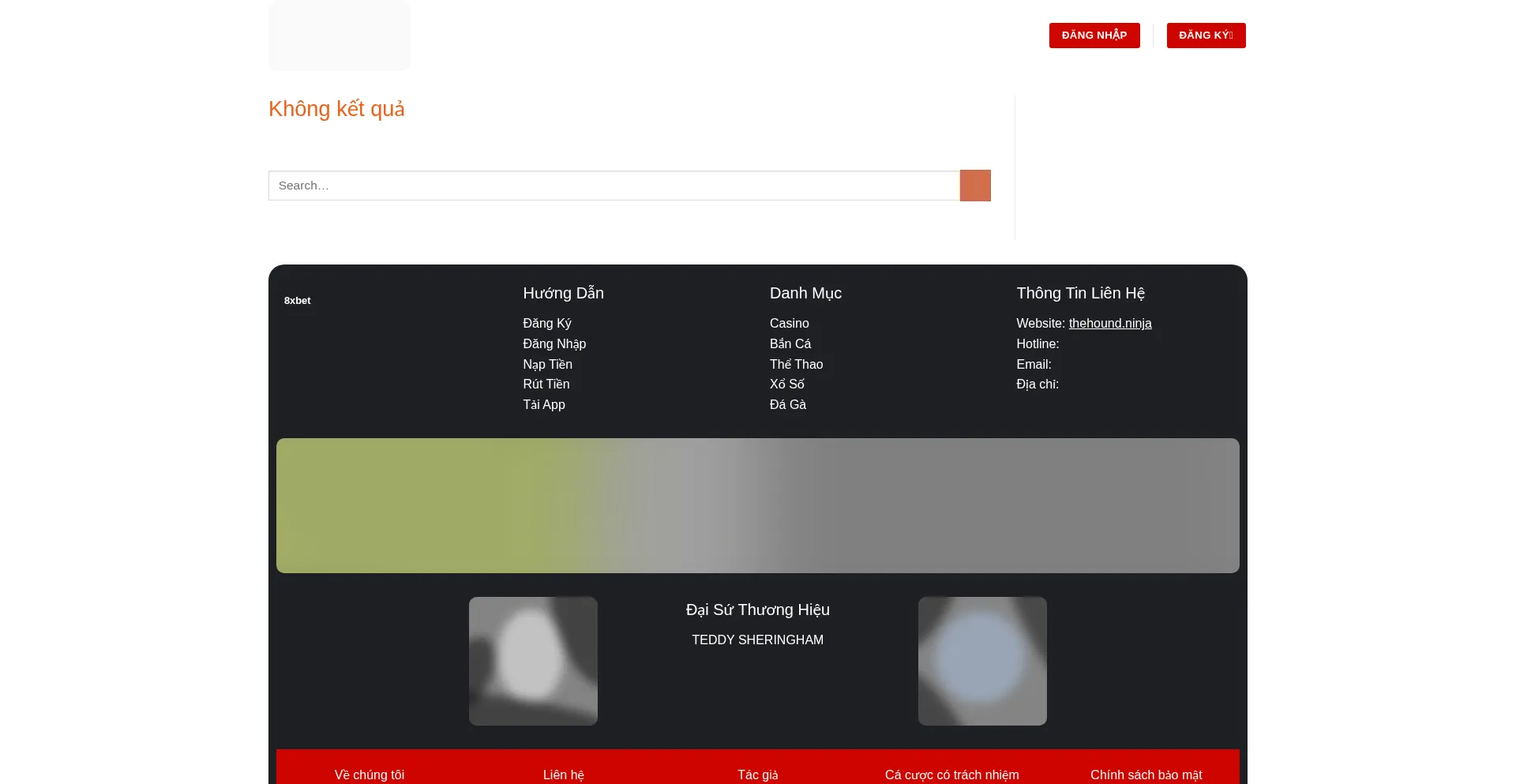
Task: Open the Nạp Tiền guide link
Action: (547, 365)
